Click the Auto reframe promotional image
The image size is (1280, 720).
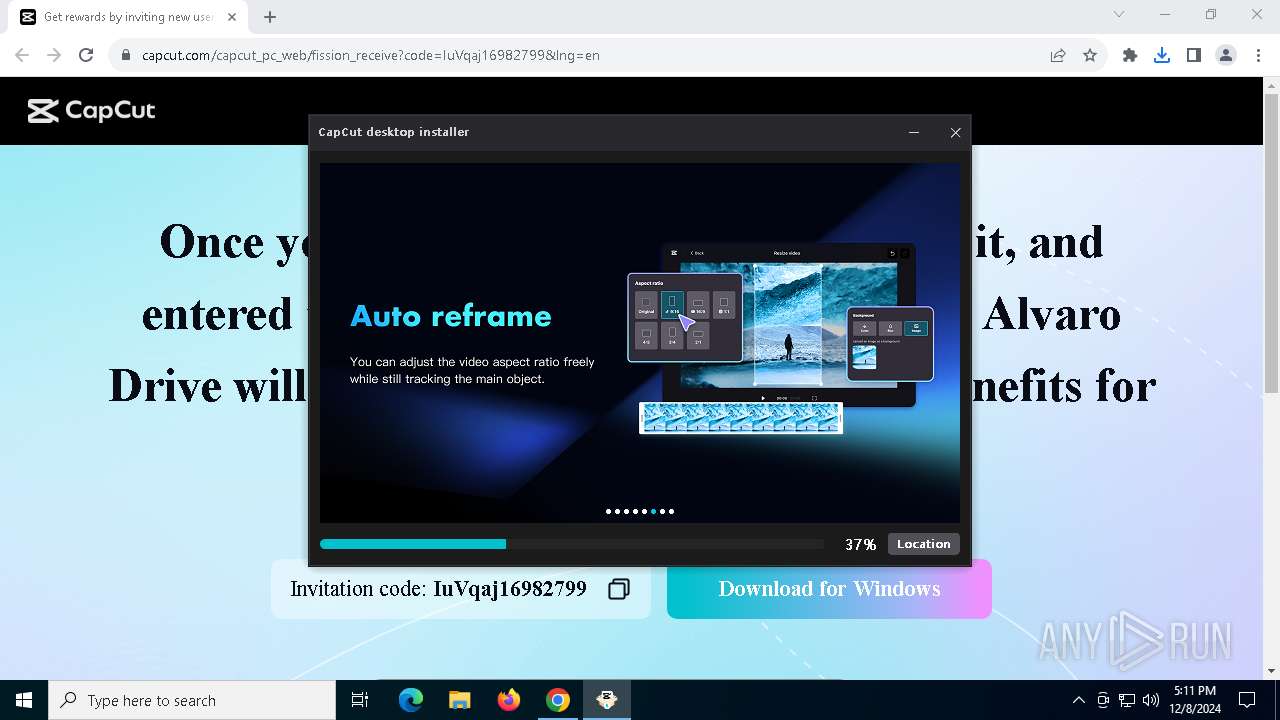[640, 343]
